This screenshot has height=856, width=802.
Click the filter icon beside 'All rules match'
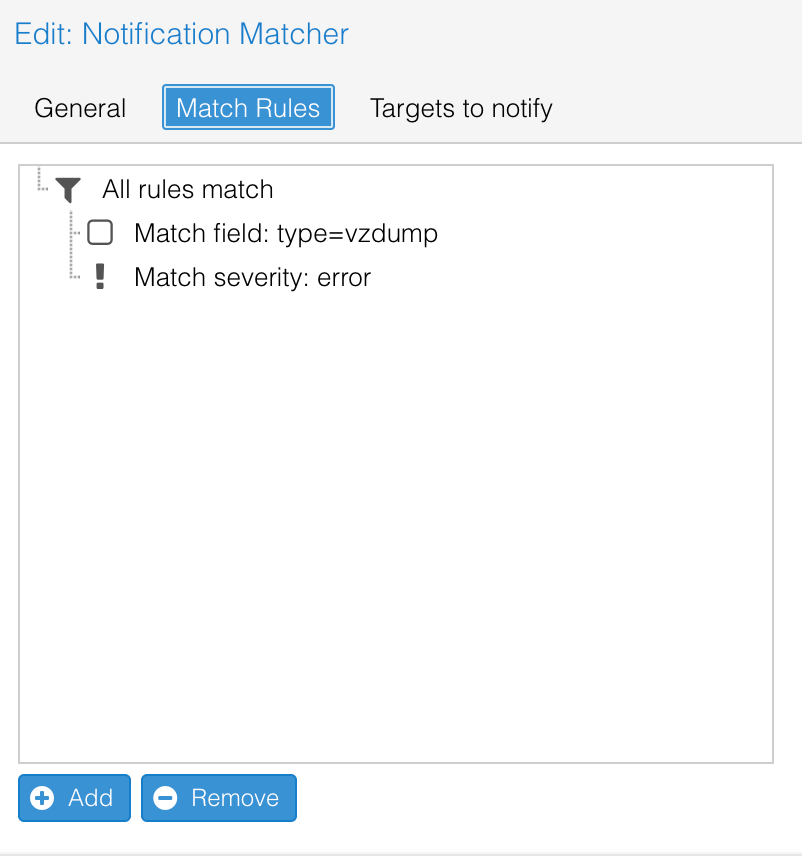pyautogui.click(x=68, y=189)
